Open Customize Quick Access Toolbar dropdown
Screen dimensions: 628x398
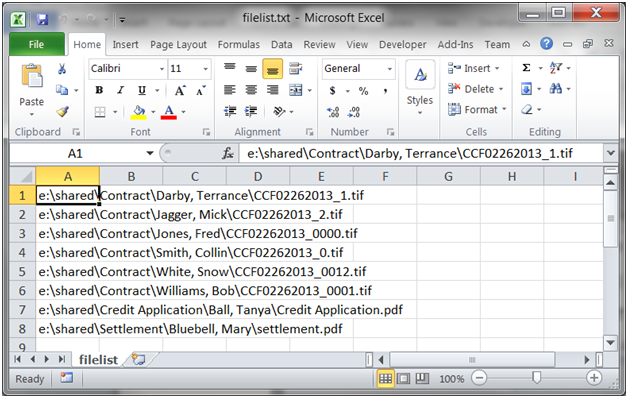[x=122, y=20]
